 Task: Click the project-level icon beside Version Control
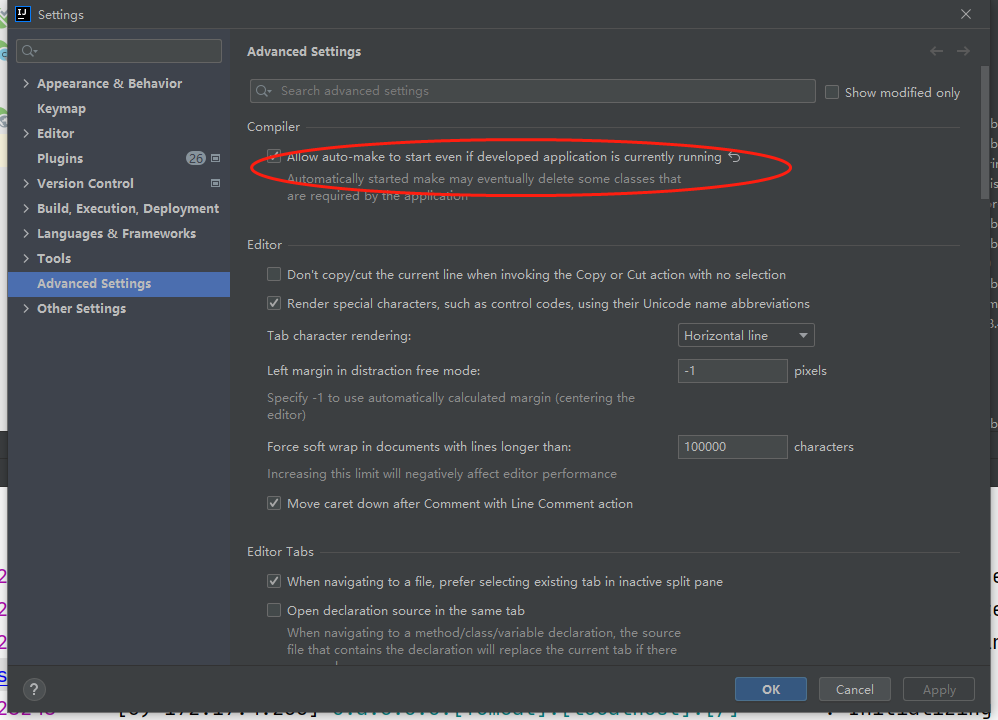pyautogui.click(x=216, y=184)
